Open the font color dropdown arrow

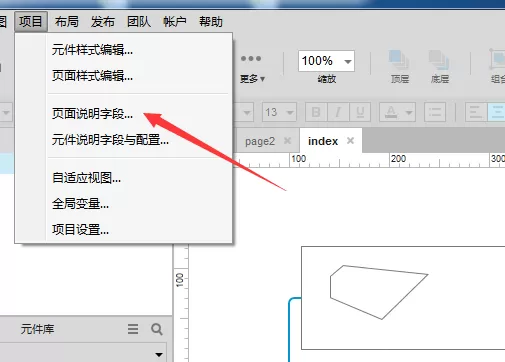pos(409,112)
